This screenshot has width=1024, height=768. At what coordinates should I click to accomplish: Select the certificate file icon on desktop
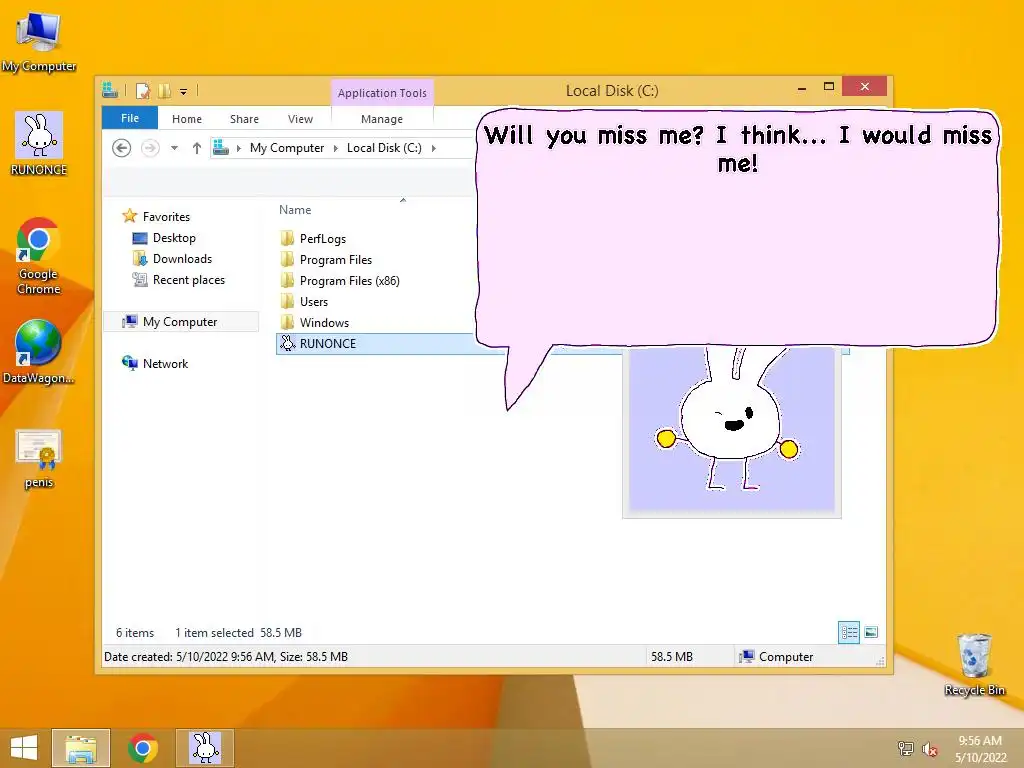(39, 458)
